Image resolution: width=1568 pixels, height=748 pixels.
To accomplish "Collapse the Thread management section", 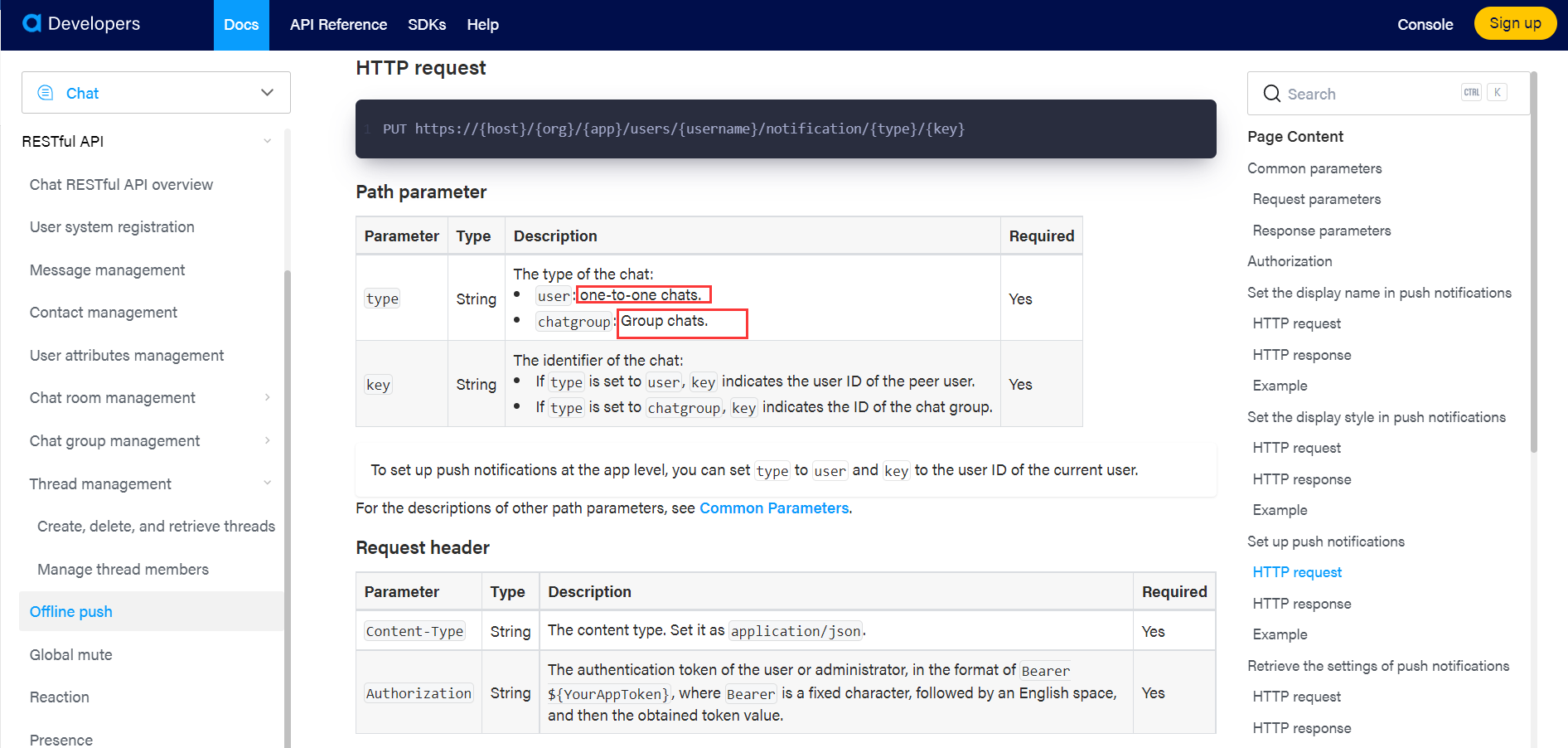I will pyautogui.click(x=267, y=483).
